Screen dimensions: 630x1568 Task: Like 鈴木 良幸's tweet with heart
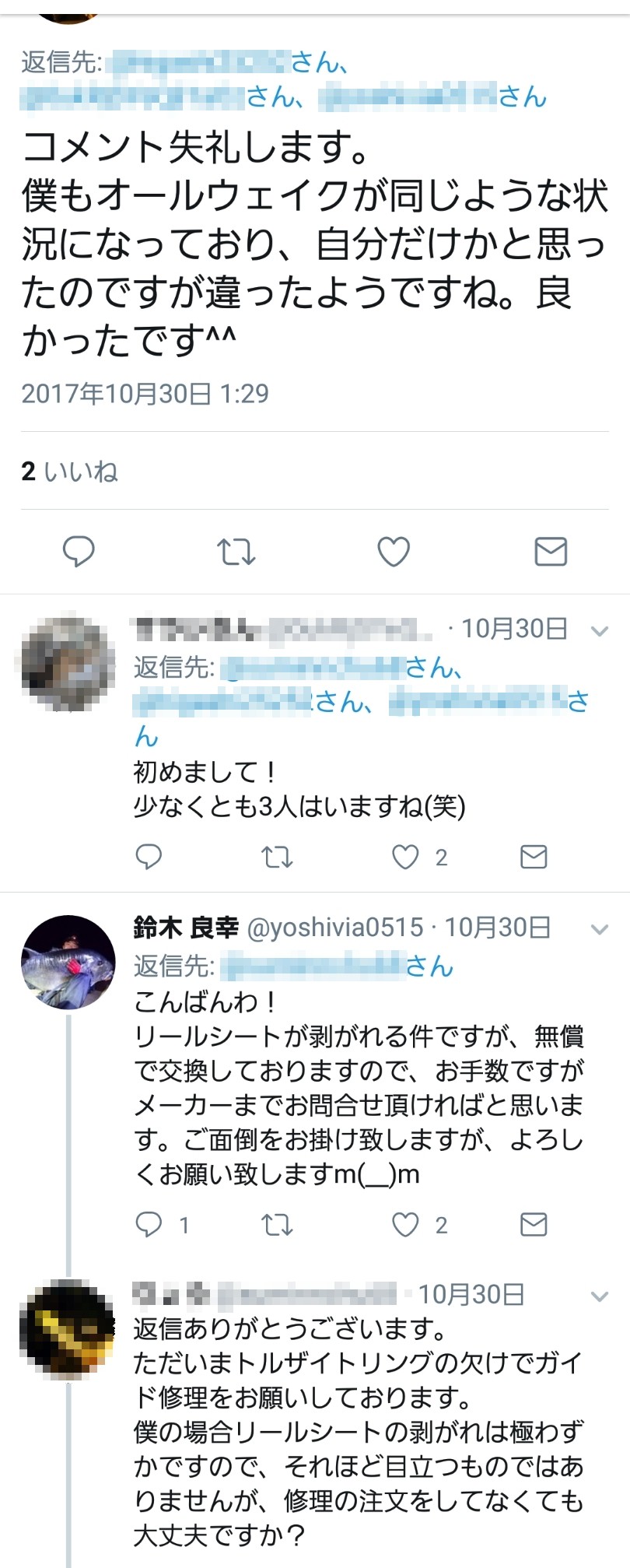pyautogui.click(x=405, y=1225)
